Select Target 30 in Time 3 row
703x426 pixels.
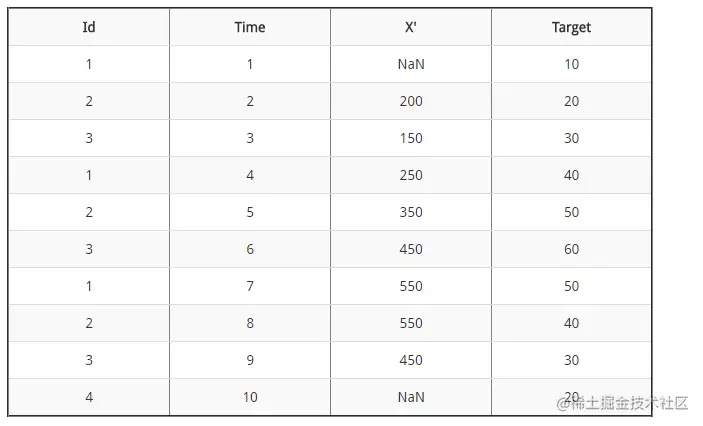pos(571,138)
